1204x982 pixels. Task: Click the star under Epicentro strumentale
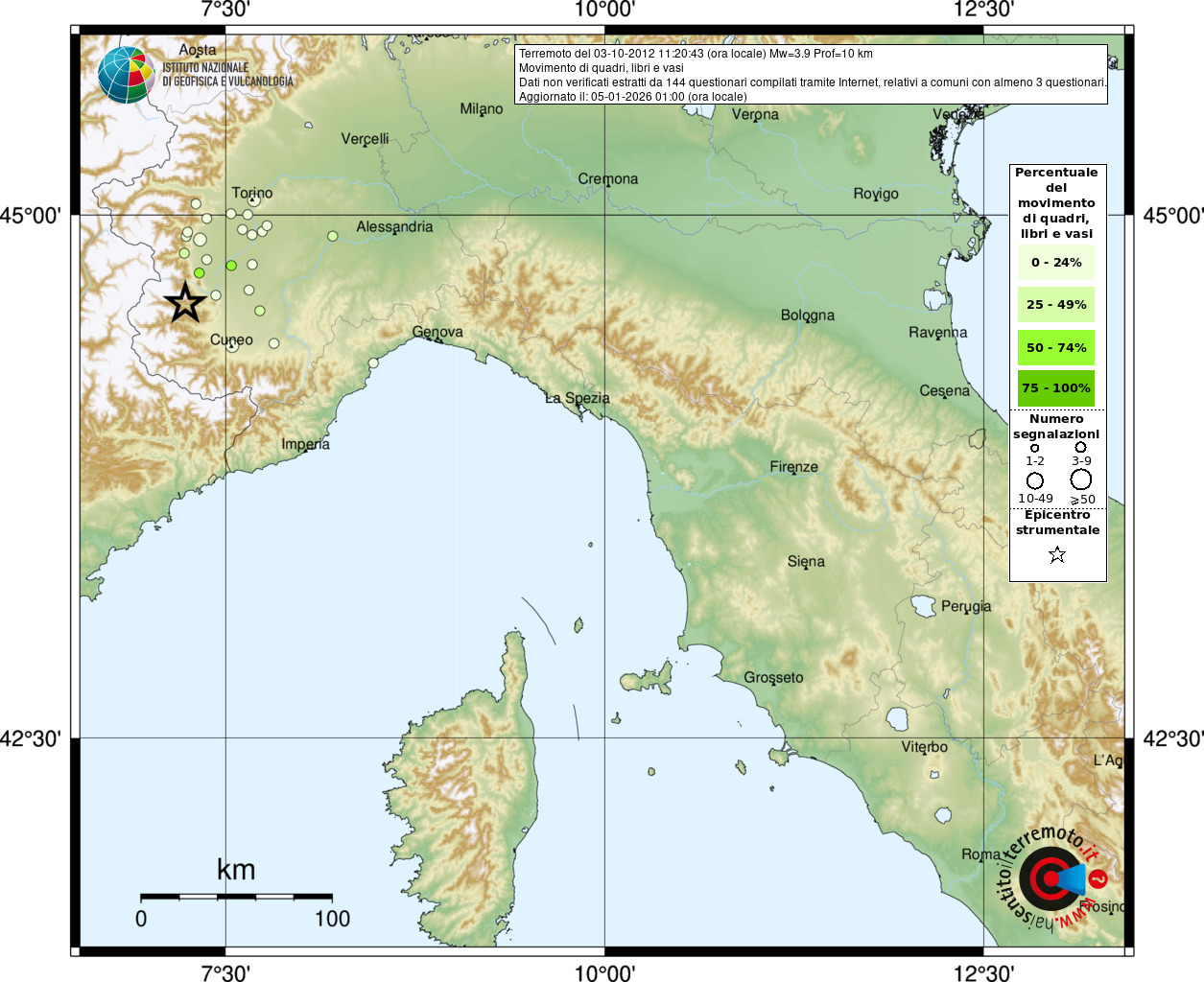[1057, 554]
